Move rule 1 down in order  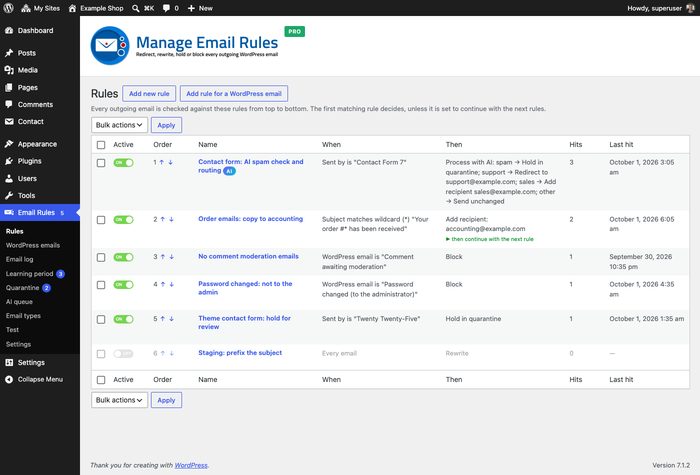171,162
